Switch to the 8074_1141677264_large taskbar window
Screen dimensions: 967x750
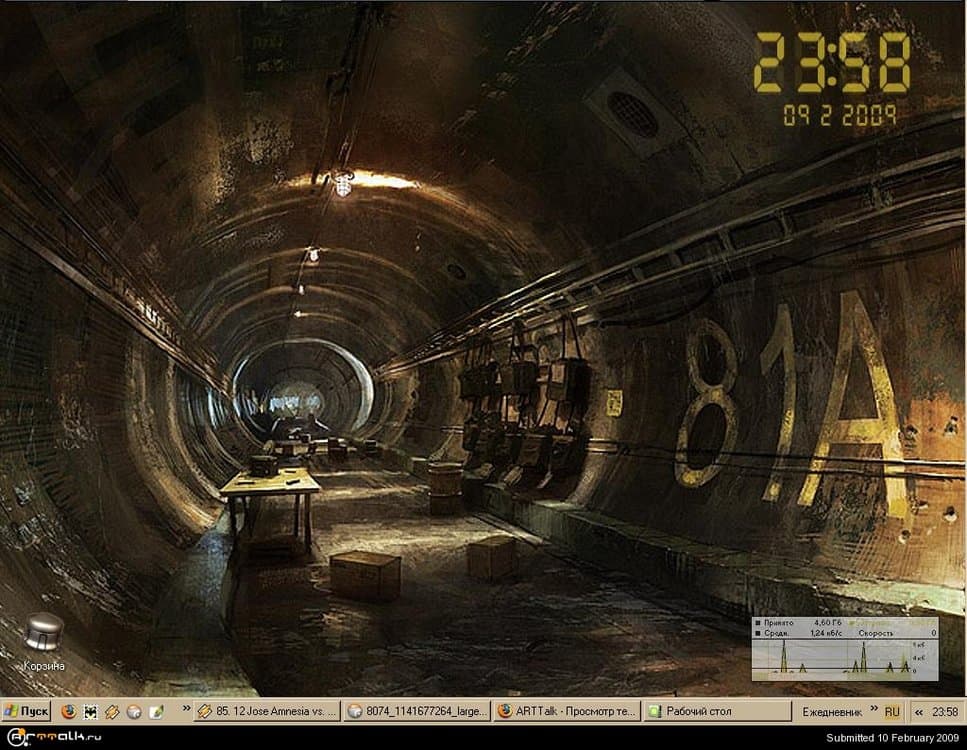pyautogui.click(x=417, y=712)
